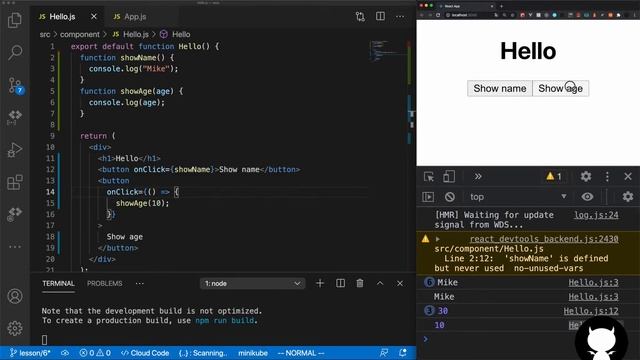This screenshot has width=640, height=360.
Task: Create a new terminal with plus icon
Action: pos(320,283)
